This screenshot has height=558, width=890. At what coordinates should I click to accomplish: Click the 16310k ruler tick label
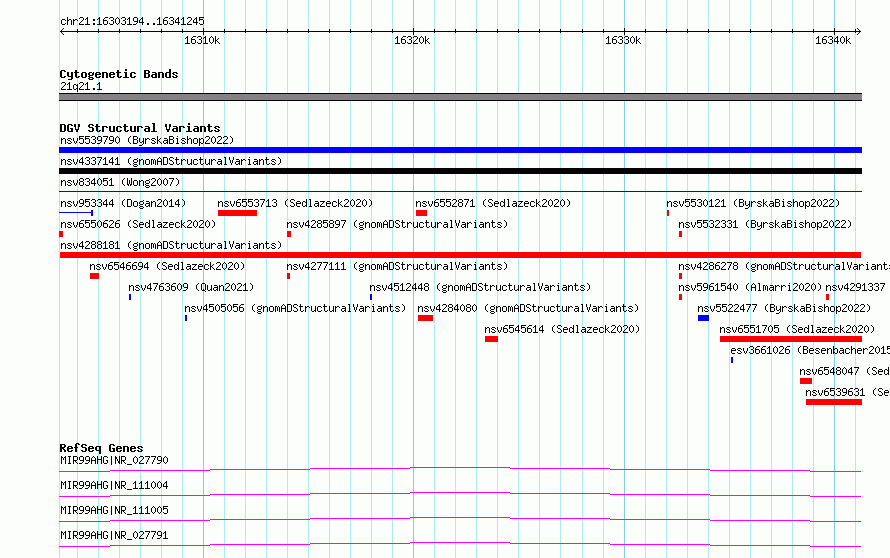click(202, 40)
